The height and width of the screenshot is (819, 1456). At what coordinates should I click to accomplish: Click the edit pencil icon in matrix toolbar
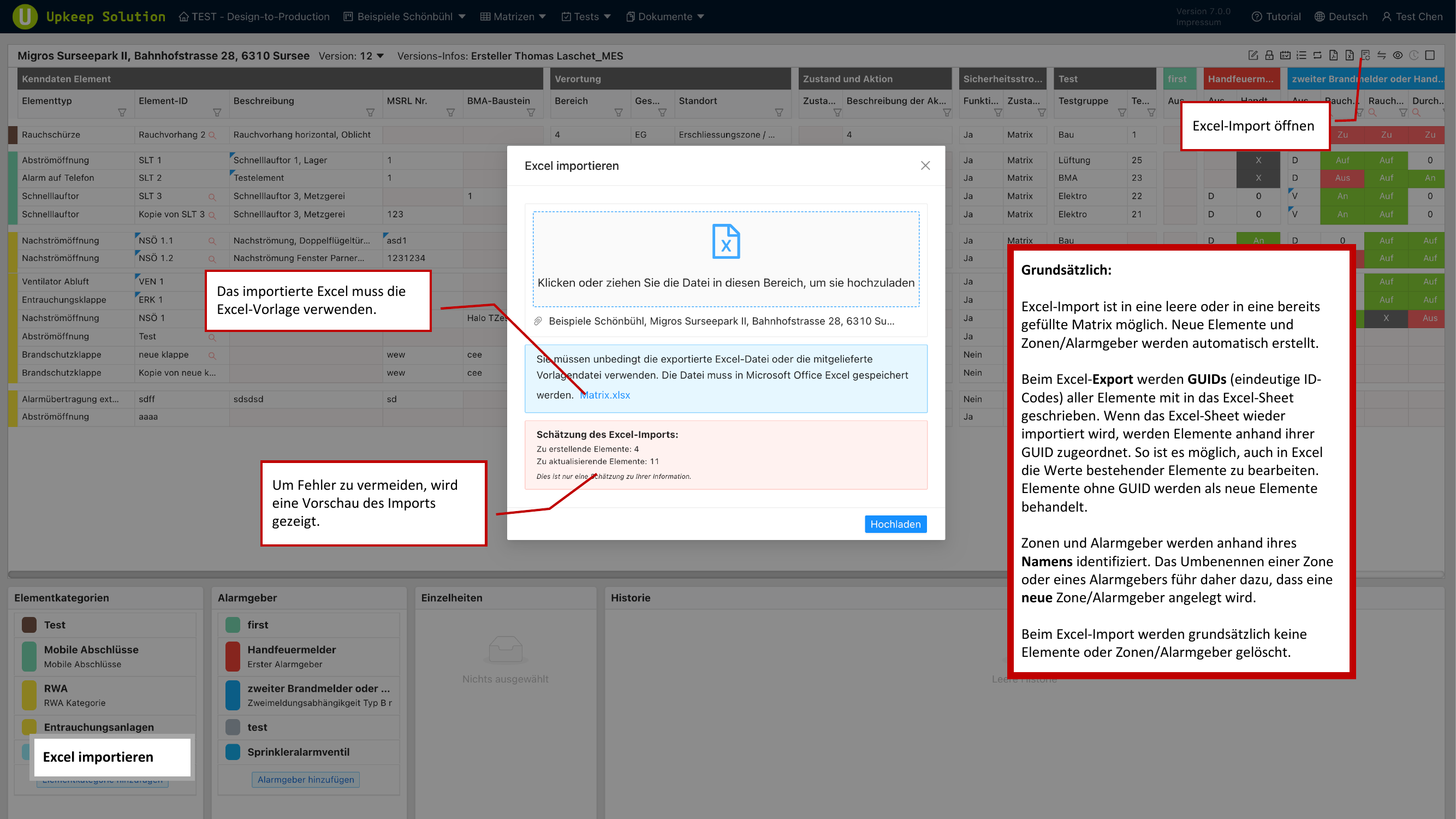pos(1252,55)
